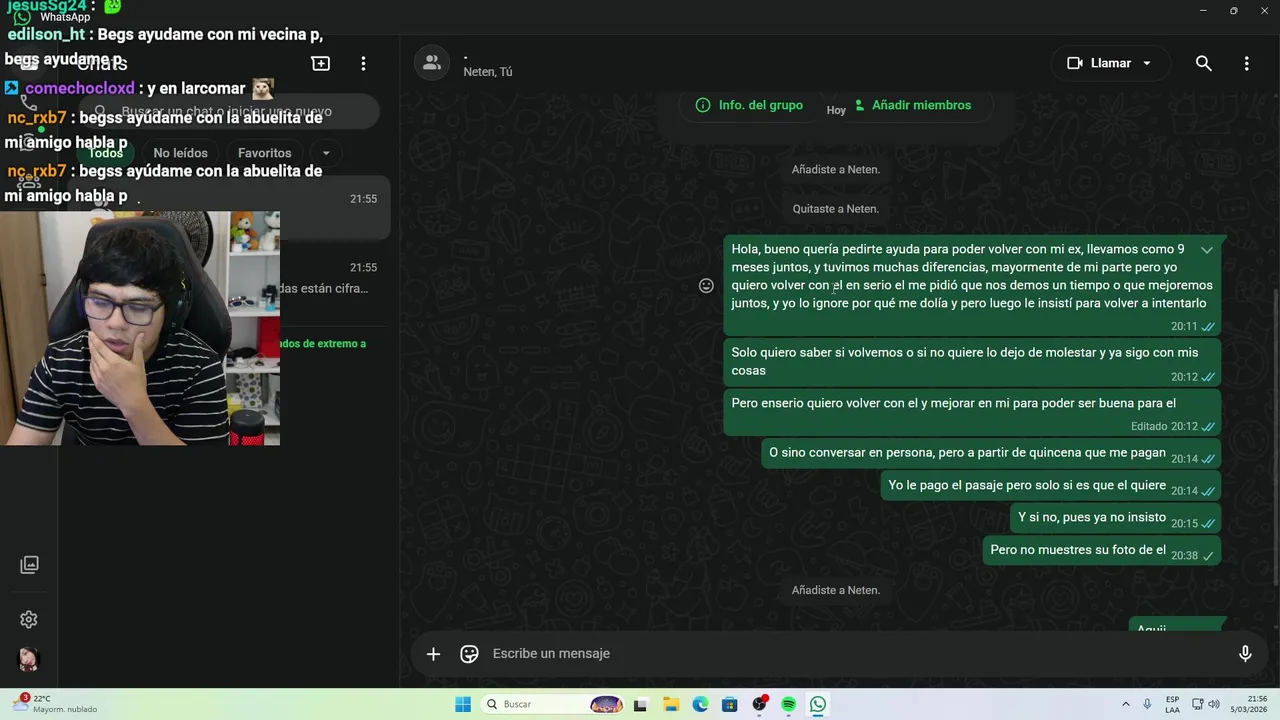Open Microsoft Store from the taskbar

(x=729, y=704)
